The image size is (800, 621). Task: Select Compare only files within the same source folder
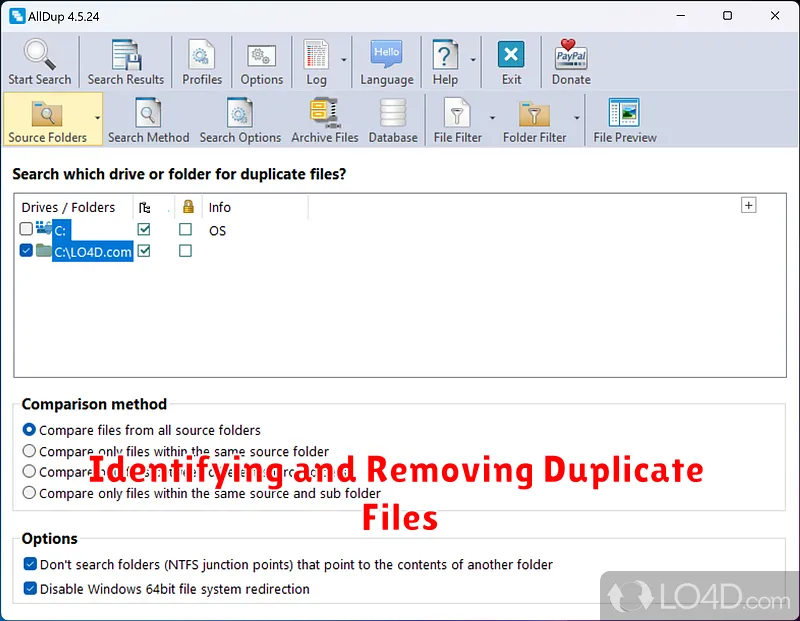pyautogui.click(x=30, y=451)
